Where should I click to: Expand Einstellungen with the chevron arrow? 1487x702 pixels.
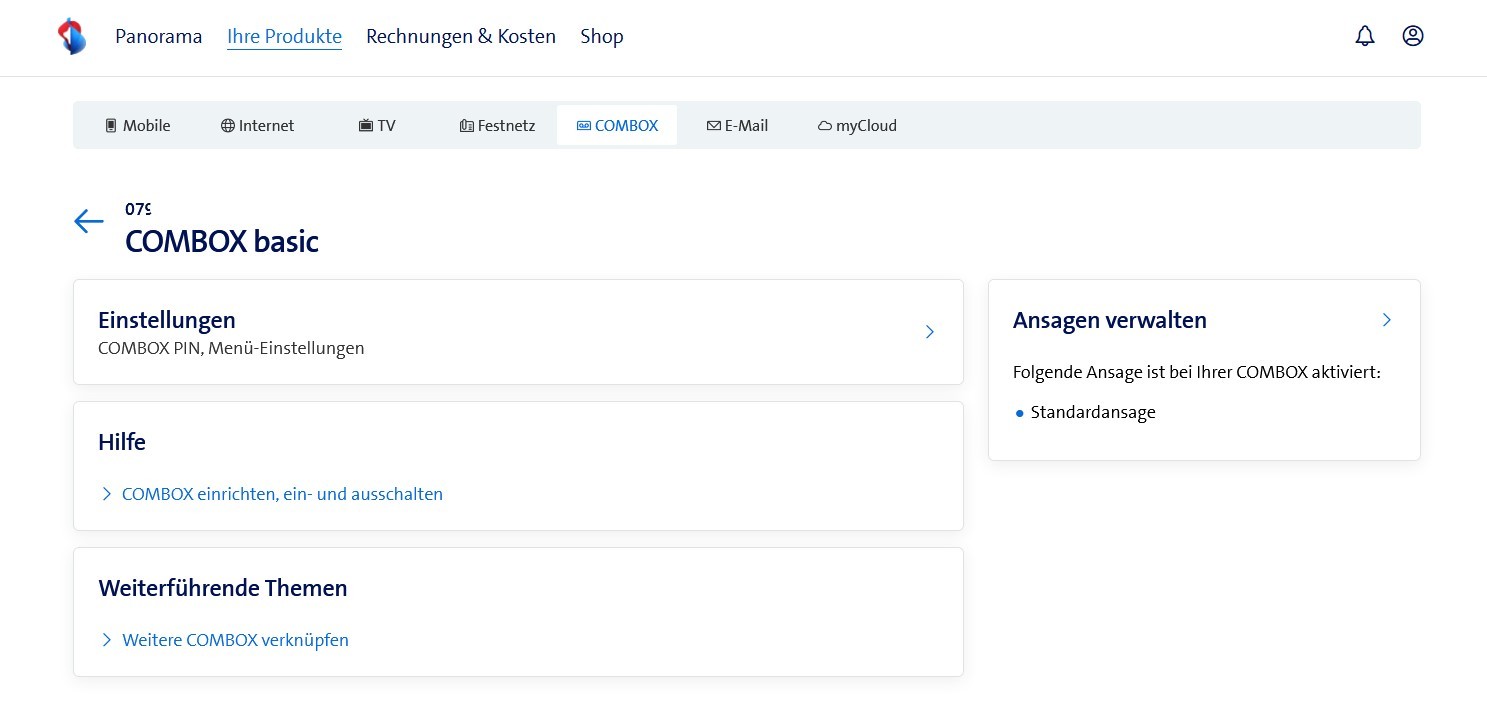[929, 332]
